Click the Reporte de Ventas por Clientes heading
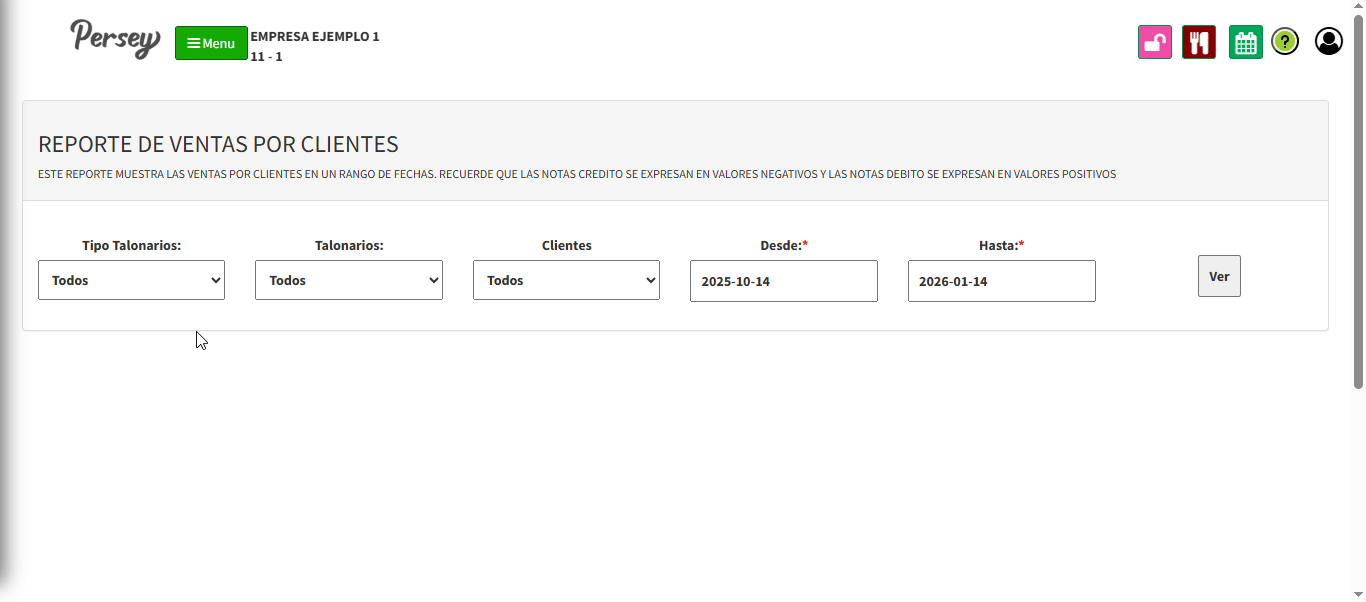This screenshot has height=602, width=1366. [218, 144]
